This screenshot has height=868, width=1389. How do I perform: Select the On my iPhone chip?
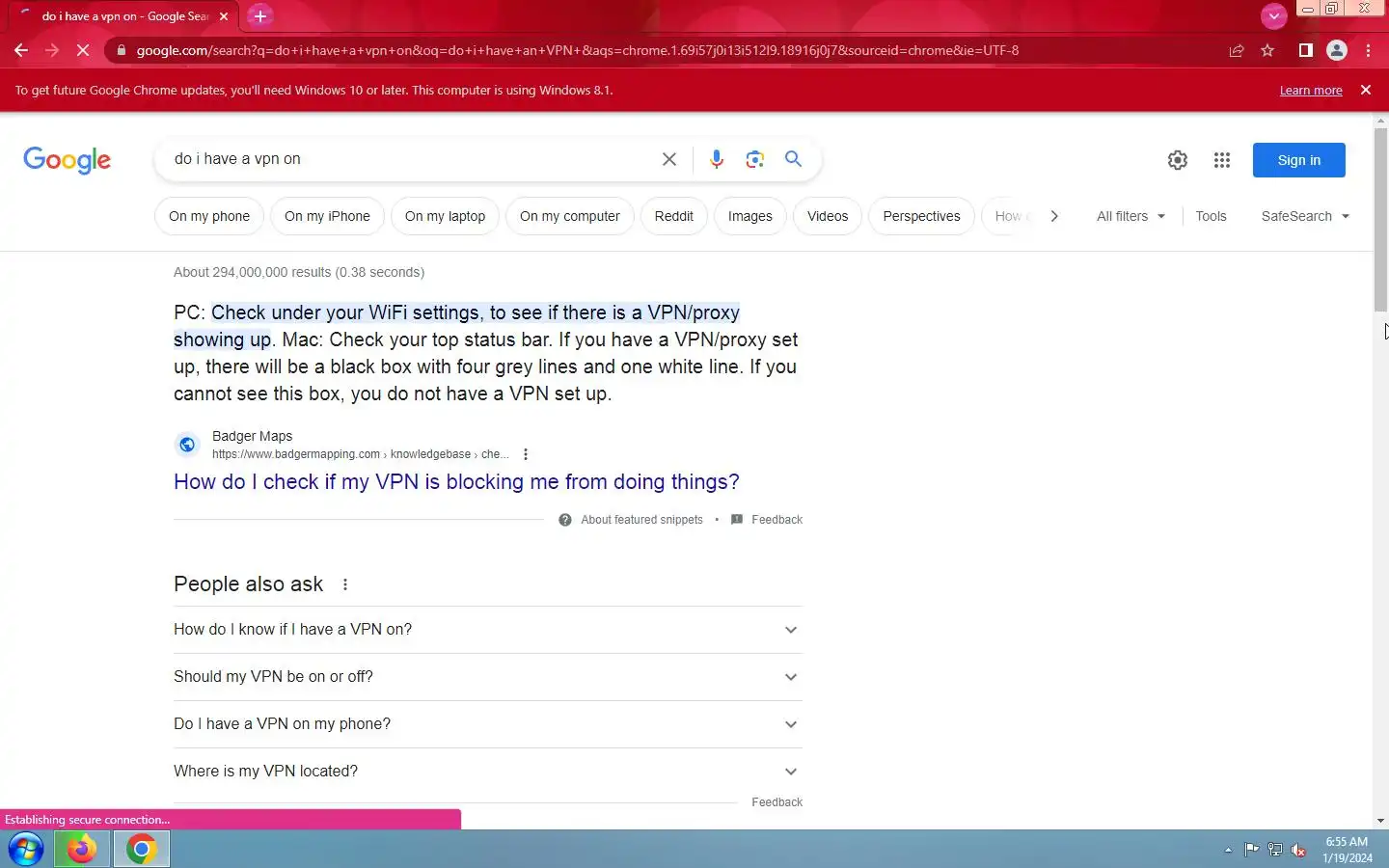pos(327,216)
